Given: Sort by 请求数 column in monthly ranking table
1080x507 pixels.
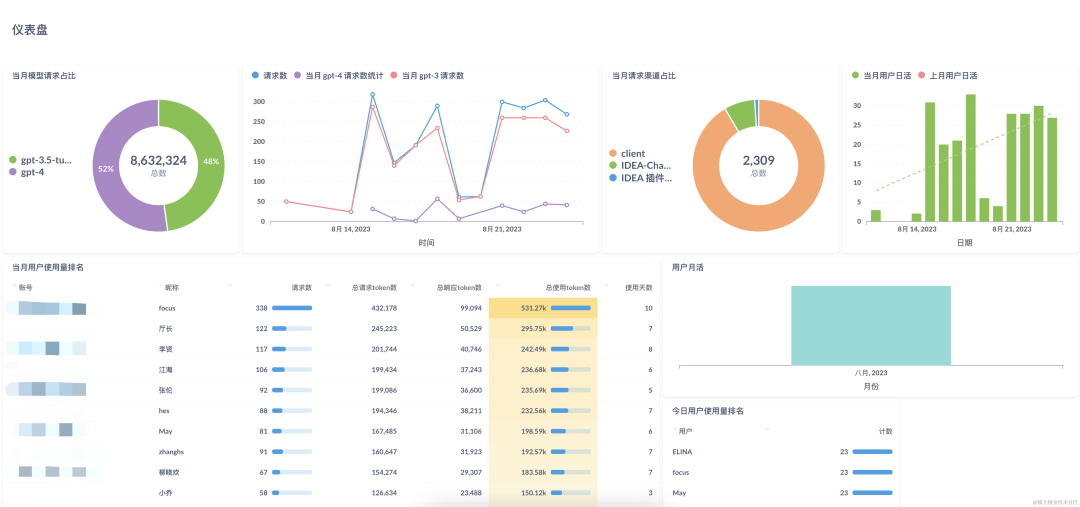Looking at the screenshot, I should (x=301, y=287).
